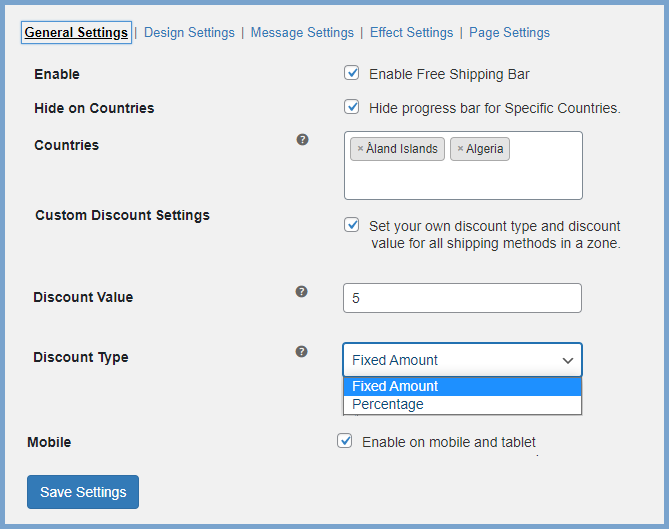The width and height of the screenshot is (669, 529).
Task: Remove the Algeria country tag
Action: pos(460,149)
